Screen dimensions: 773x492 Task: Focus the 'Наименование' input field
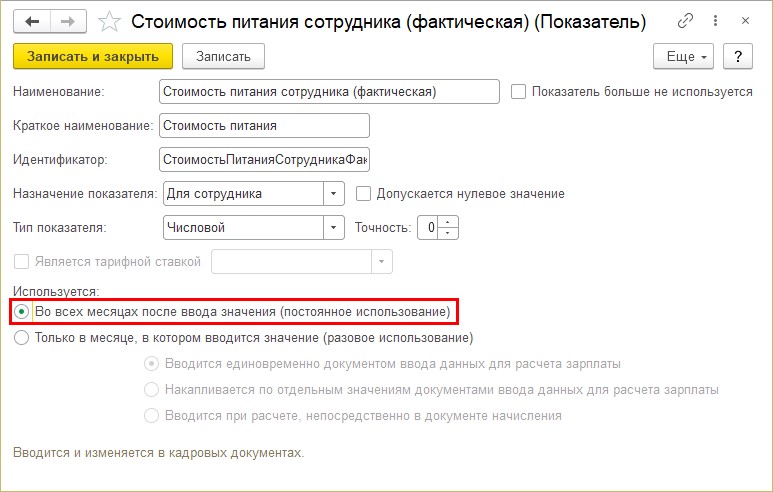329,92
